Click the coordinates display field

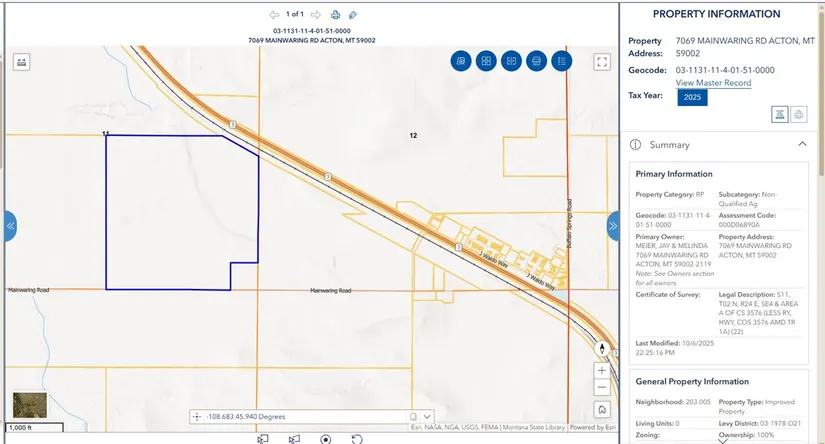300,416
